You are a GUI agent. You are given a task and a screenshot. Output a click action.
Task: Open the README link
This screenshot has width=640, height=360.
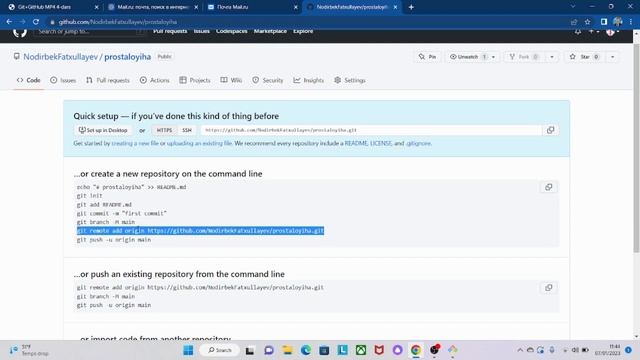tap(356, 144)
